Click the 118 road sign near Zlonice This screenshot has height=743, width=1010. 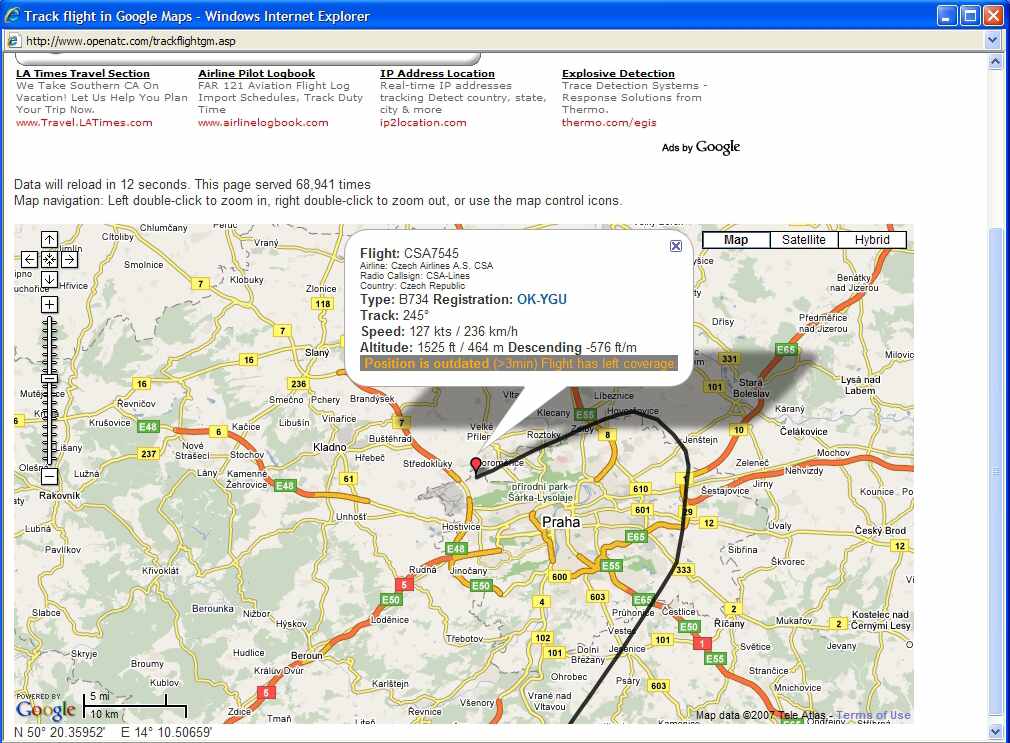(323, 304)
